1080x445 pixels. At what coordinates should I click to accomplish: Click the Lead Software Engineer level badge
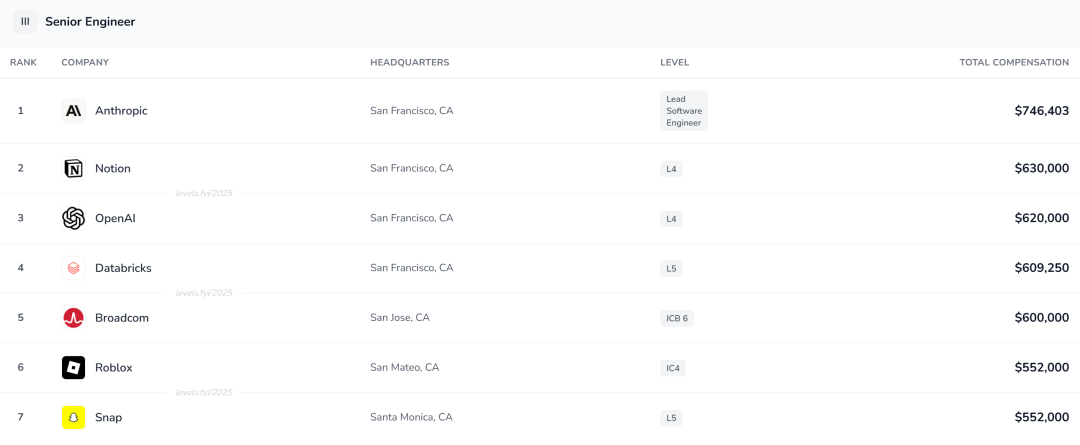(684, 111)
